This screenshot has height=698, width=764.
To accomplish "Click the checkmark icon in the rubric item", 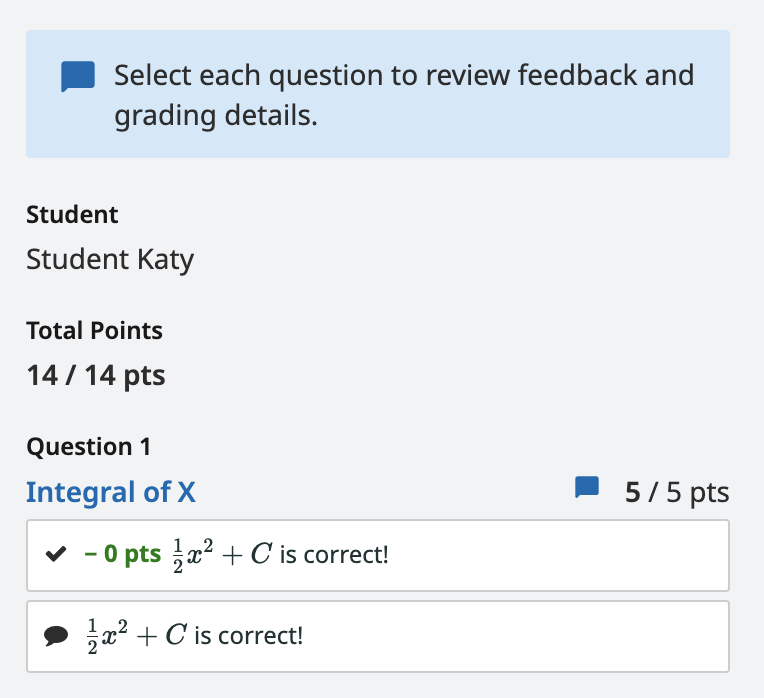I will (x=56, y=554).
